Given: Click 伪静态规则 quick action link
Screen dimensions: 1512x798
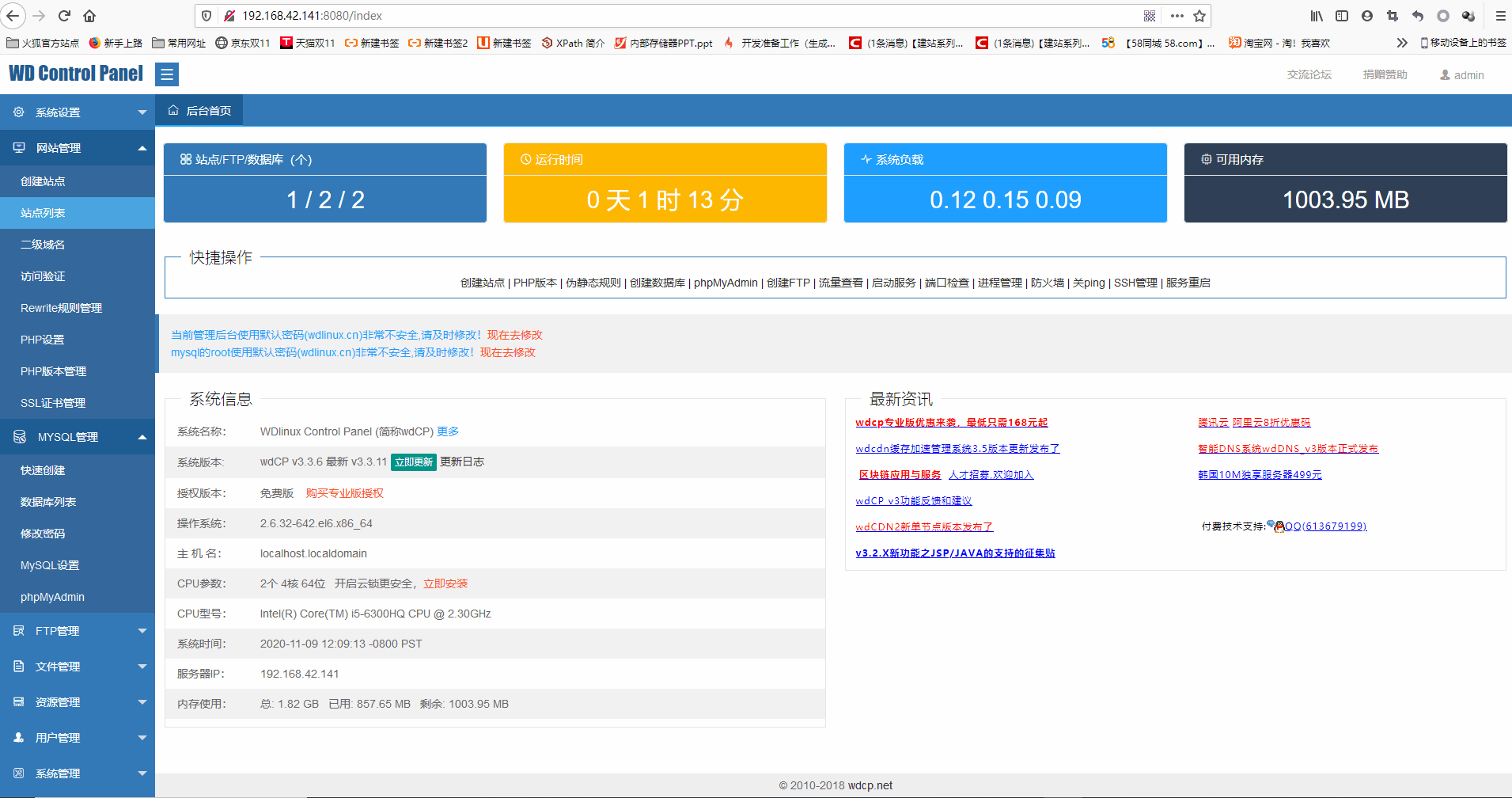Looking at the screenshot, I should [x=593, y=283].
